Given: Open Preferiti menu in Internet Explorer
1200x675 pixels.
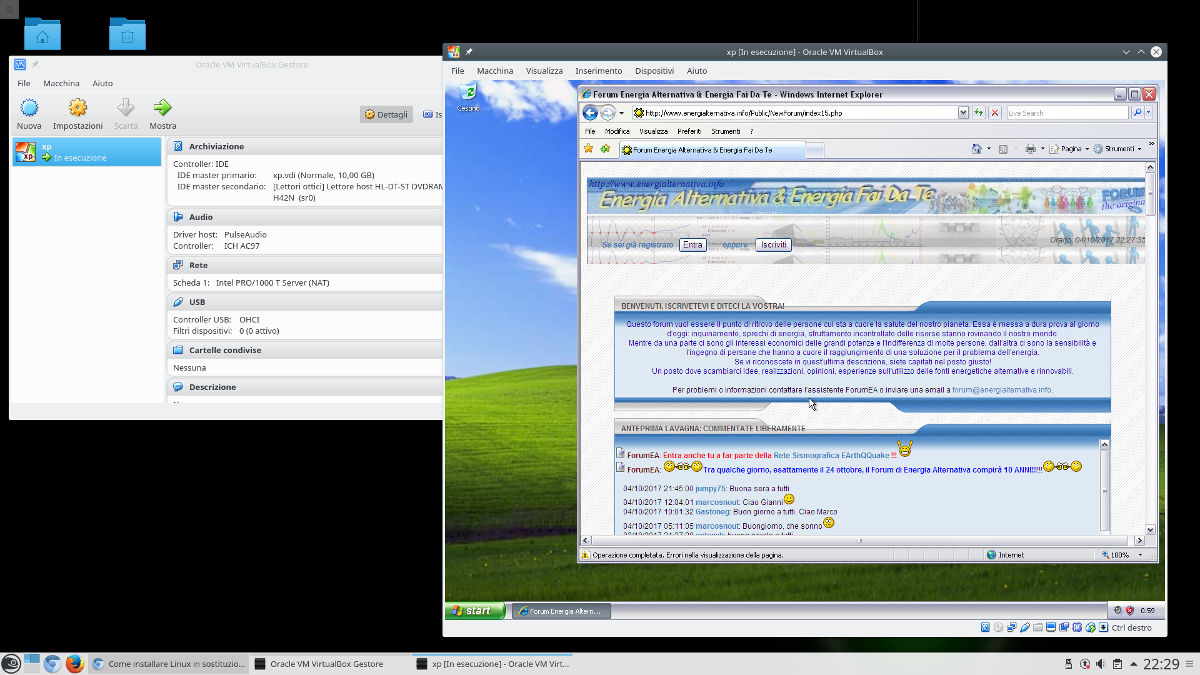Looking at the screenshot, I should 689,131.
